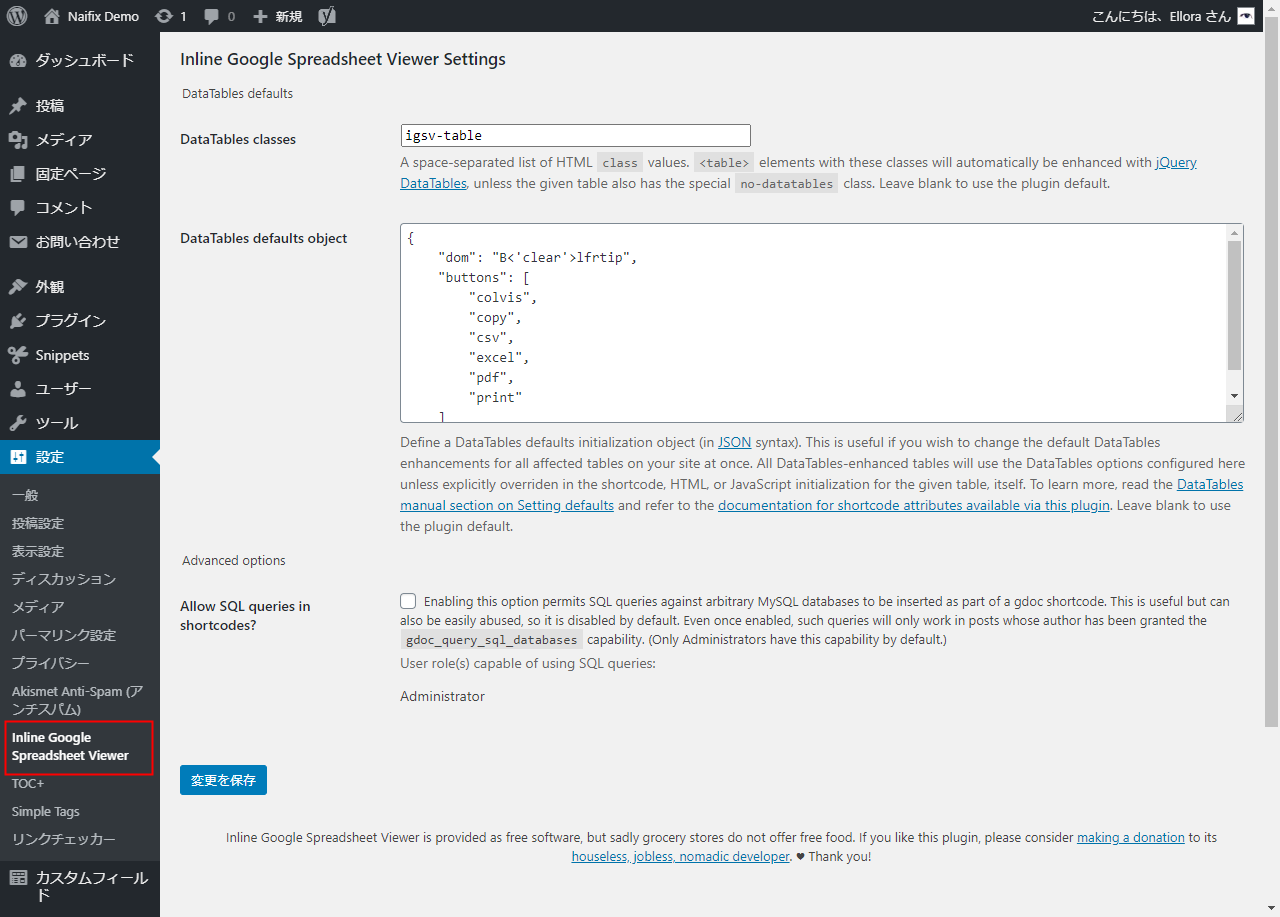Click the gdoc_query_sql_databases capability code
Viewport: 1280px width, 917px height.
(x=491, y=640)
